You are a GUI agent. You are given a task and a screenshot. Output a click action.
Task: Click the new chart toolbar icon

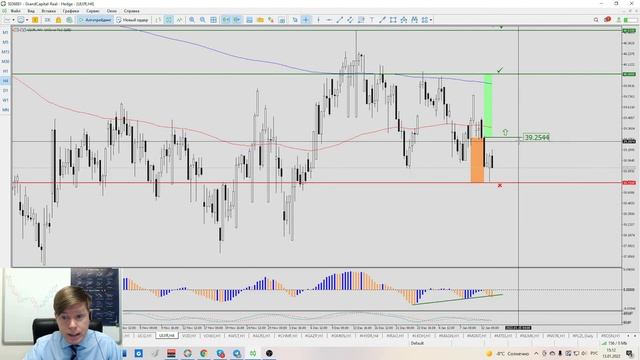click(x=7, y=20)
